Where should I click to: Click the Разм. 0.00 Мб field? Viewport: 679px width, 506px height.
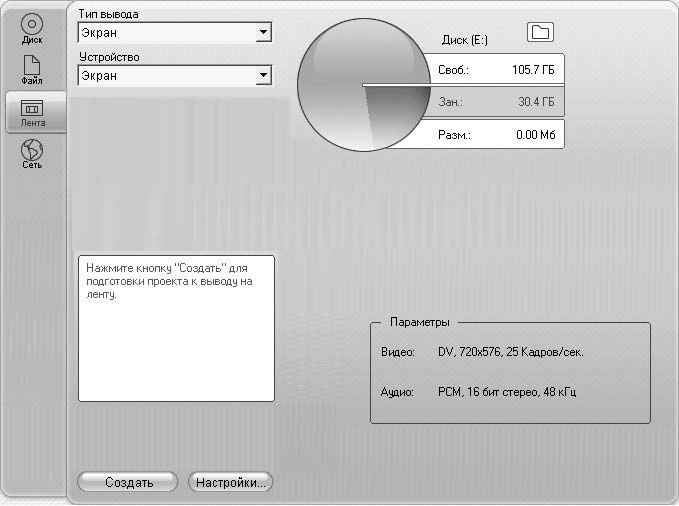(497, 134)
